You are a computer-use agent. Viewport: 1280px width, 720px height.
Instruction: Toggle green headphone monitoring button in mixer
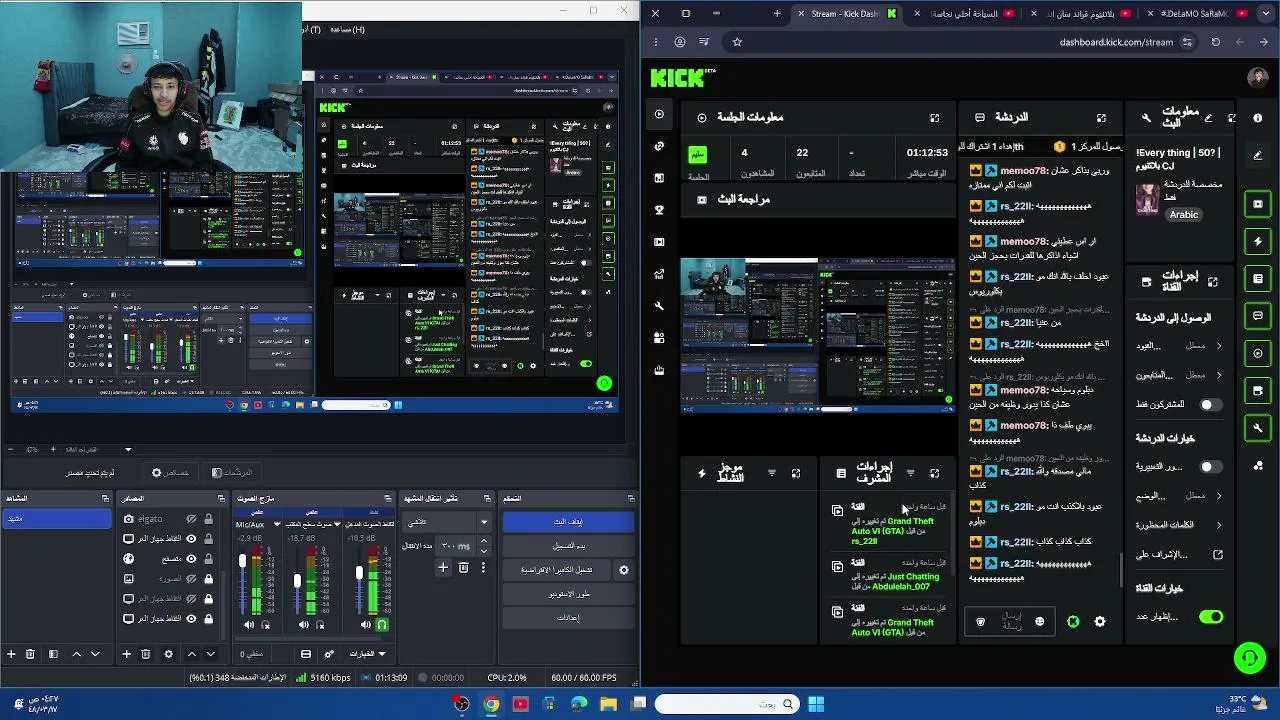click(x=381, y=625)
